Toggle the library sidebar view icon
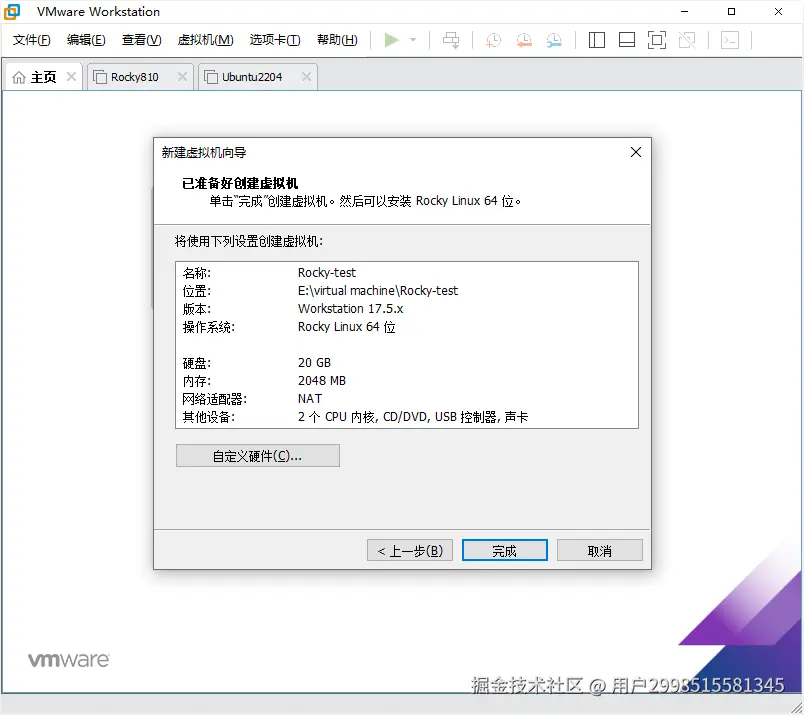Screen dimensions: 804x715 pyautogui.click(x=596, y=40)
